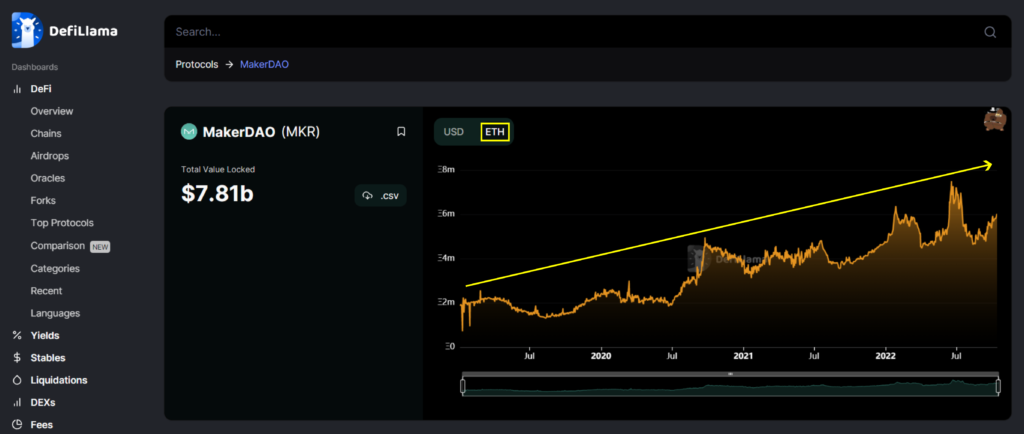Open the Chains page
Viewport: 1024px width, 434px height.
(45, 134)
